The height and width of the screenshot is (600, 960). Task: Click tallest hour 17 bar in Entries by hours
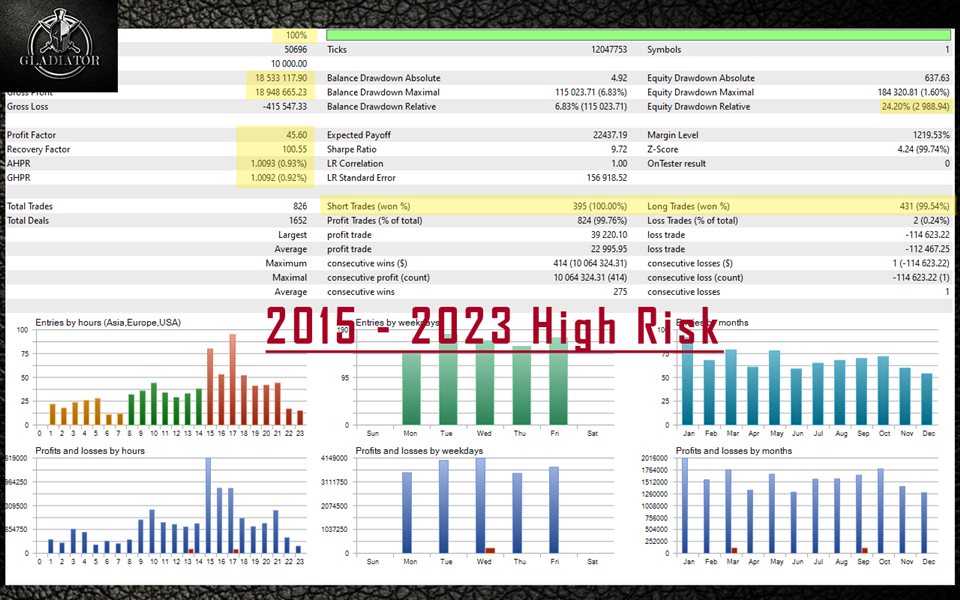232,380
